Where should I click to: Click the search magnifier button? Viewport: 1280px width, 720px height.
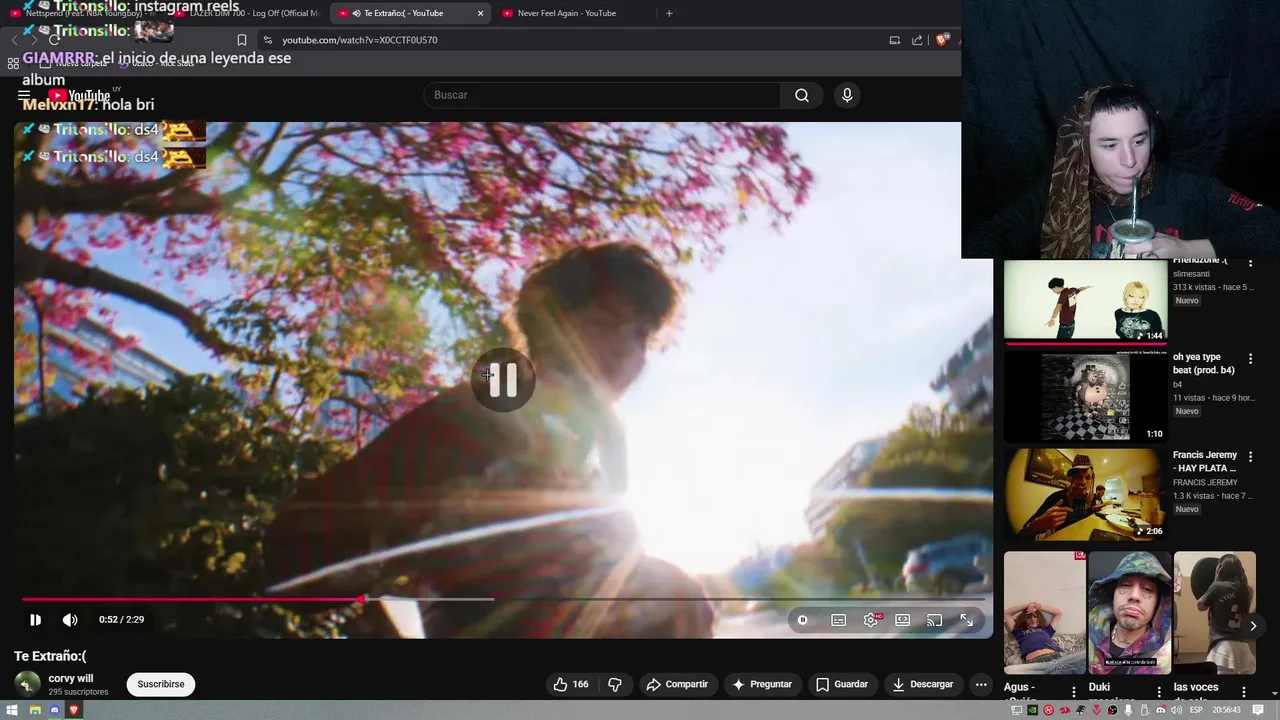pos(802,95)
